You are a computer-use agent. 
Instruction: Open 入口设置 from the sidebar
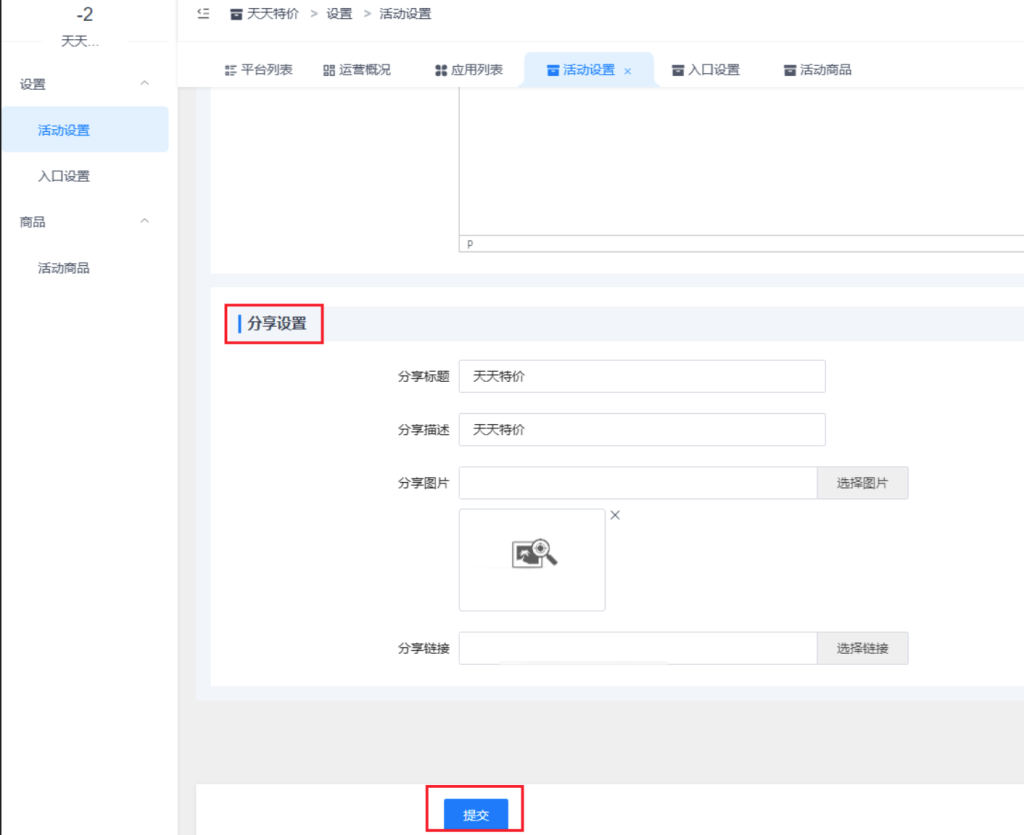click(64, 176)
